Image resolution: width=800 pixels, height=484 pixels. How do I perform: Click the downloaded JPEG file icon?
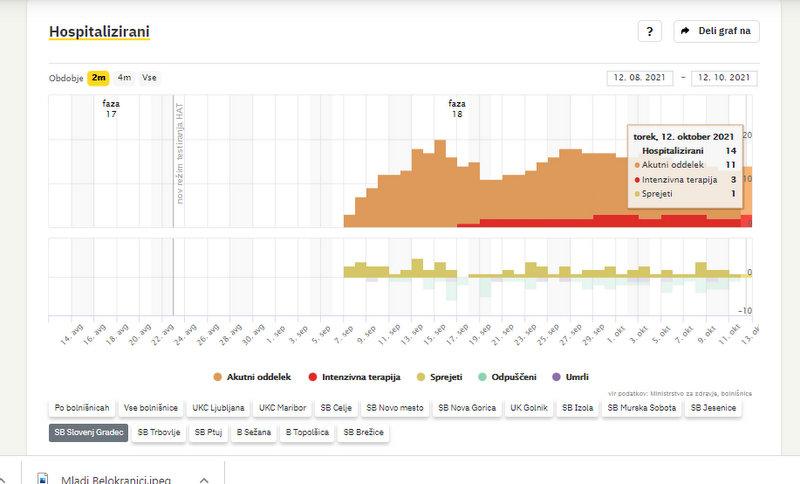42,479
